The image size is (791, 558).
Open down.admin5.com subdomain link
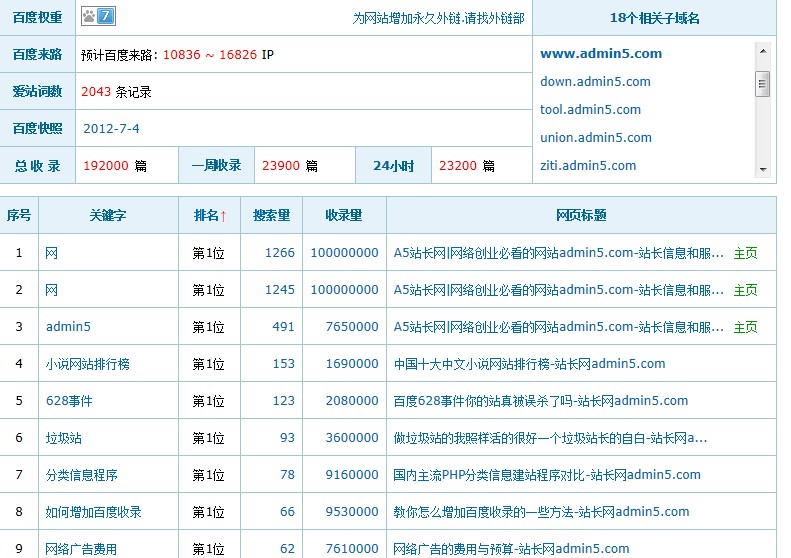[595, 82]
